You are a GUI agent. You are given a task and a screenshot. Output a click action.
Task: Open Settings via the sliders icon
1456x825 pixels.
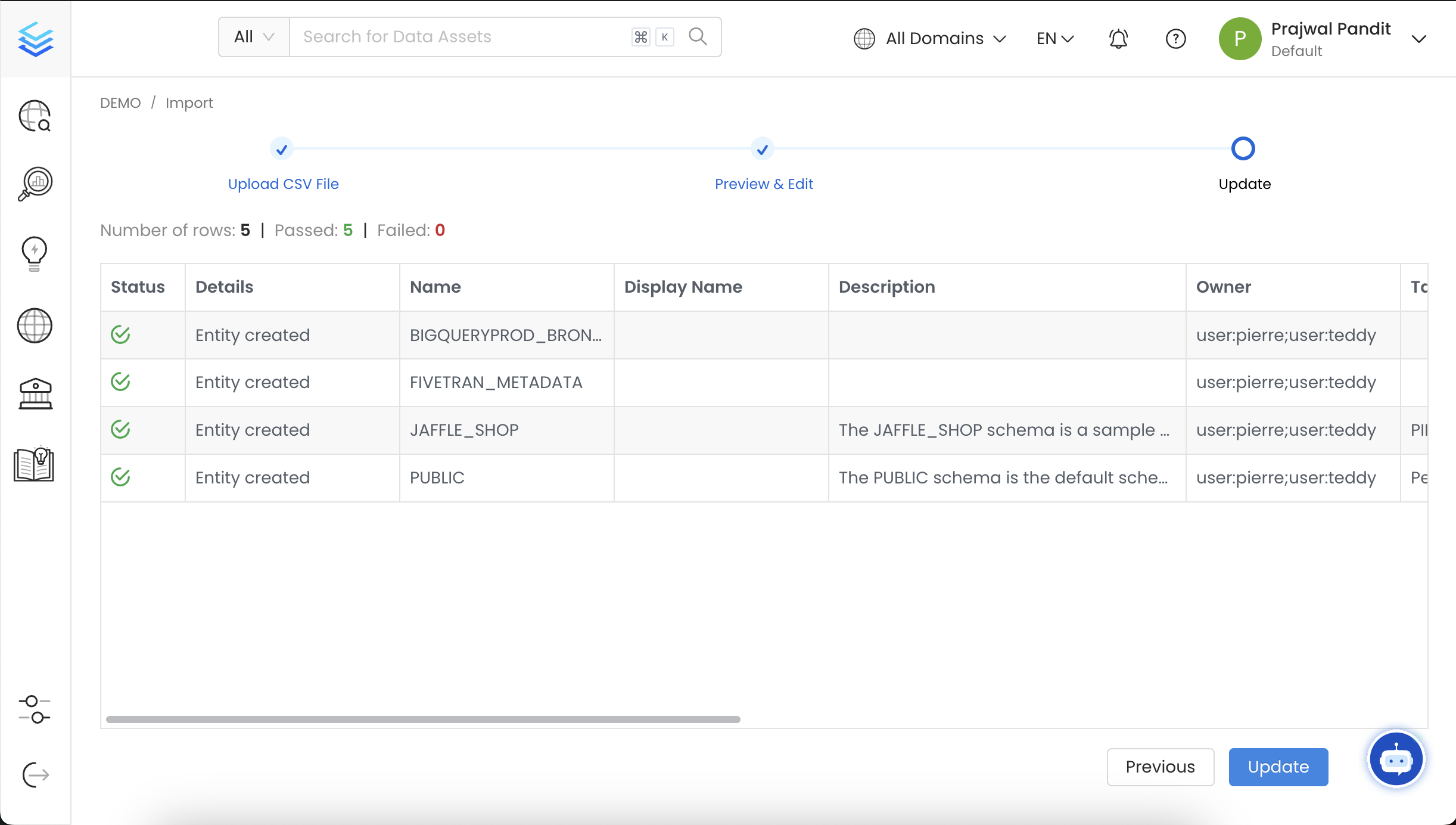pyautogui.click(x=34, y=709)
